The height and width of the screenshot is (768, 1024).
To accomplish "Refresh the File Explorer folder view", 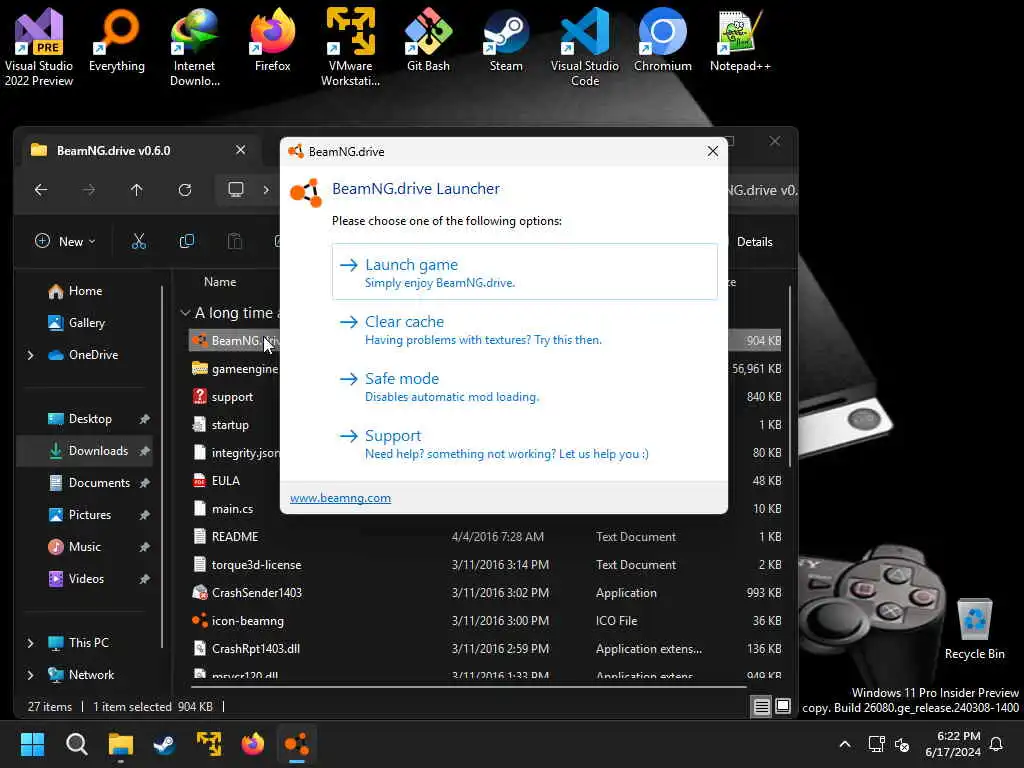I will pyautogui.click(x=185, y=190).
